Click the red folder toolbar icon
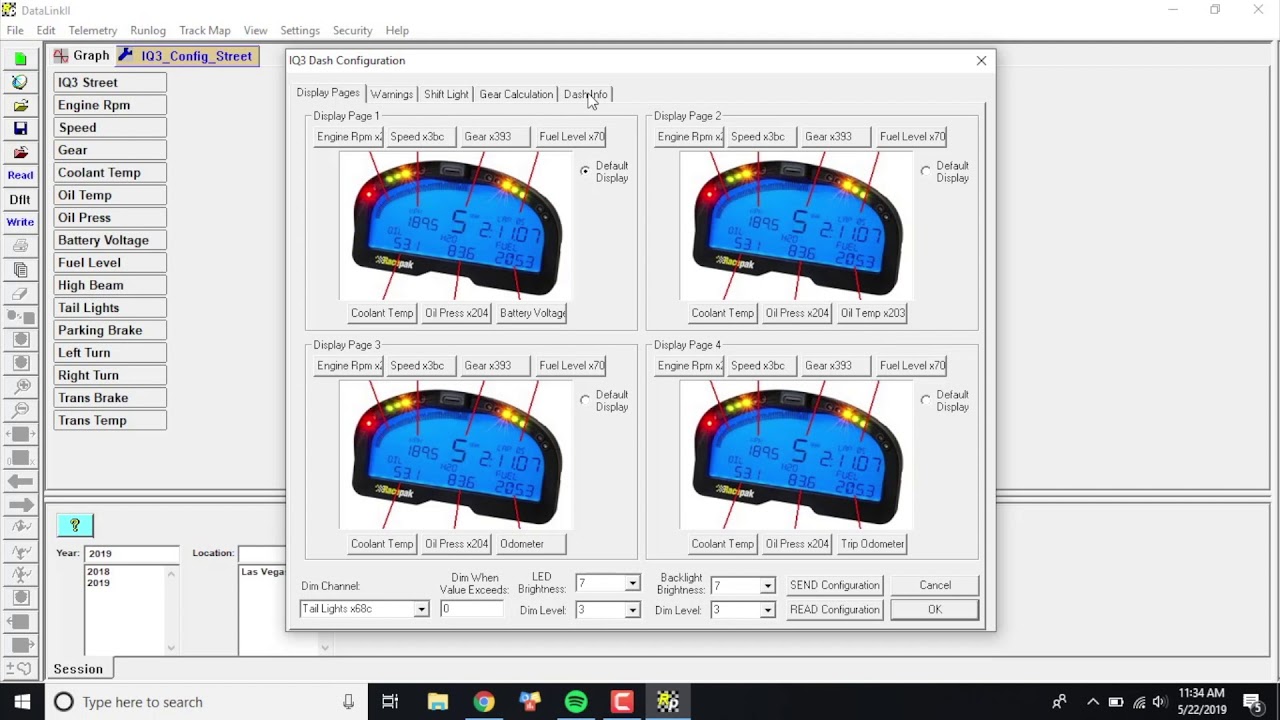 point(20,152)
